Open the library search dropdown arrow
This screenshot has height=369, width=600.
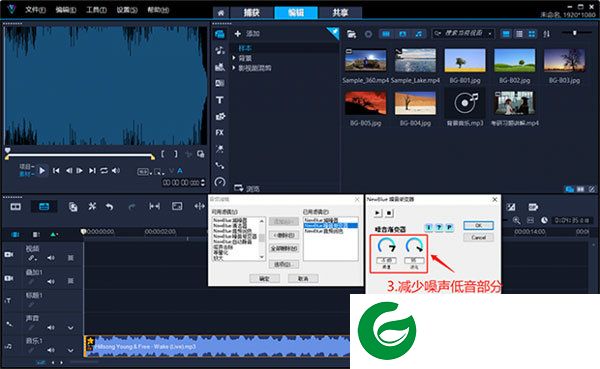pyautogui.click(x=490, y=34)
